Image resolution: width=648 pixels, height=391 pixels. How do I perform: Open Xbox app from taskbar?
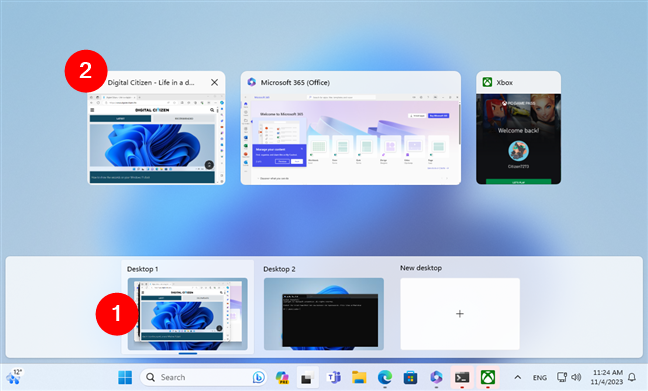[x=488, y=377]
